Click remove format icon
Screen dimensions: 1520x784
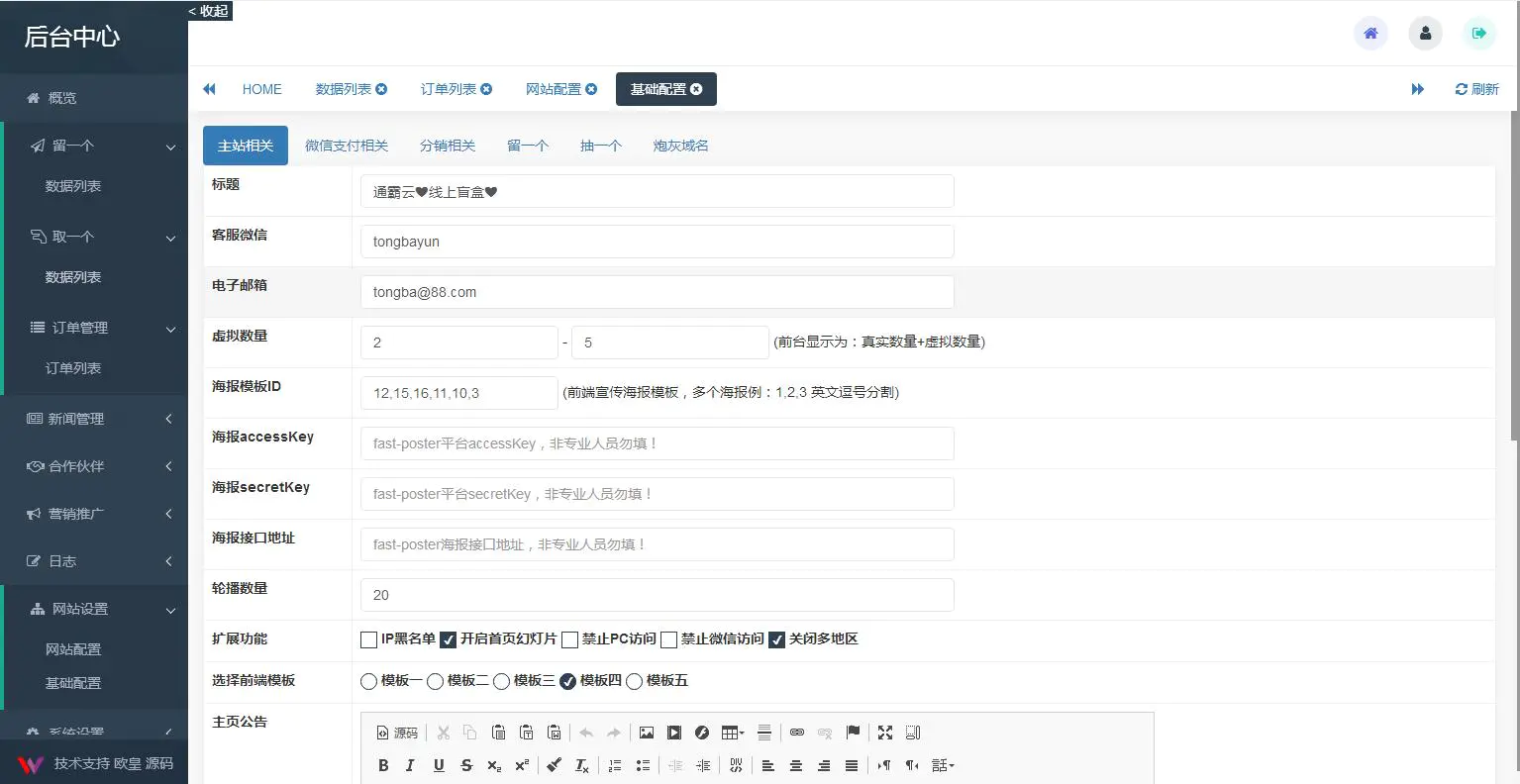582,765
